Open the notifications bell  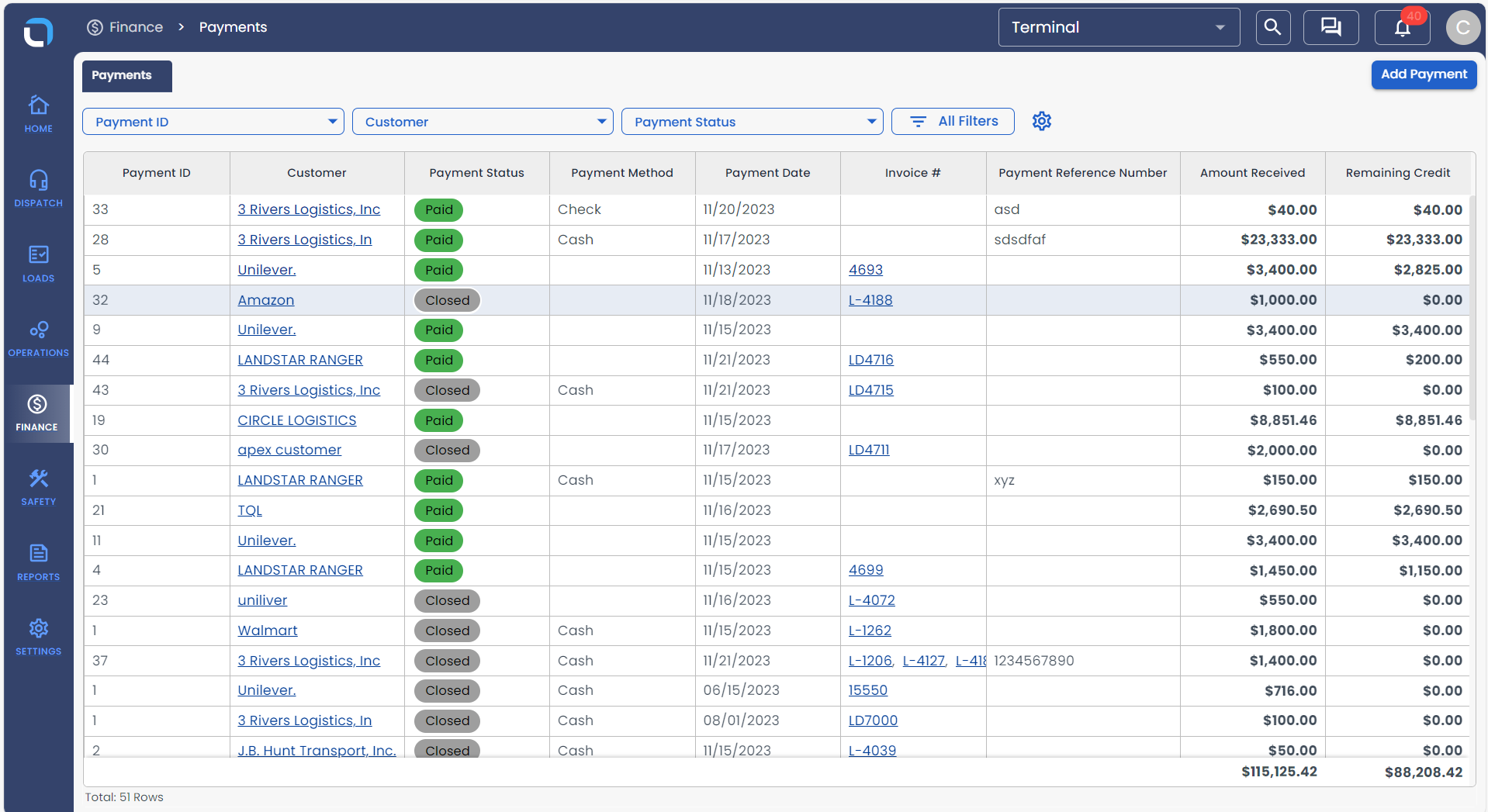click(1402, 28)
